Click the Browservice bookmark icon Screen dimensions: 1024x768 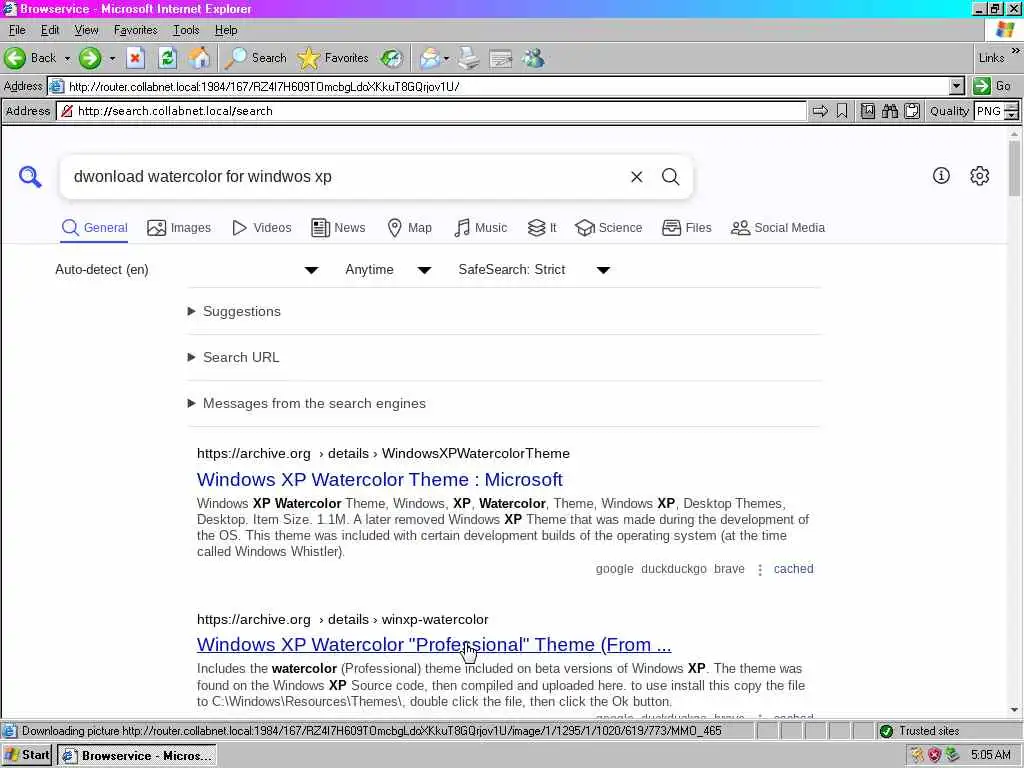pyautogui.click(x=842, y=111)
